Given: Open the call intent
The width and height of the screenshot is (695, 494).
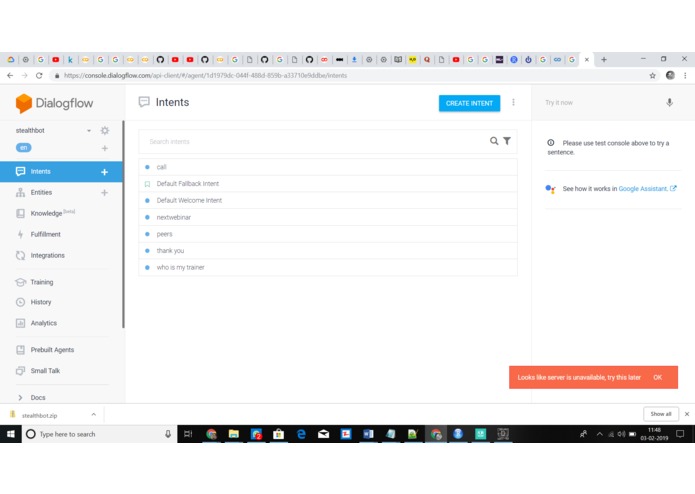Looking at the screenshot, I should (x=328, y=167).
